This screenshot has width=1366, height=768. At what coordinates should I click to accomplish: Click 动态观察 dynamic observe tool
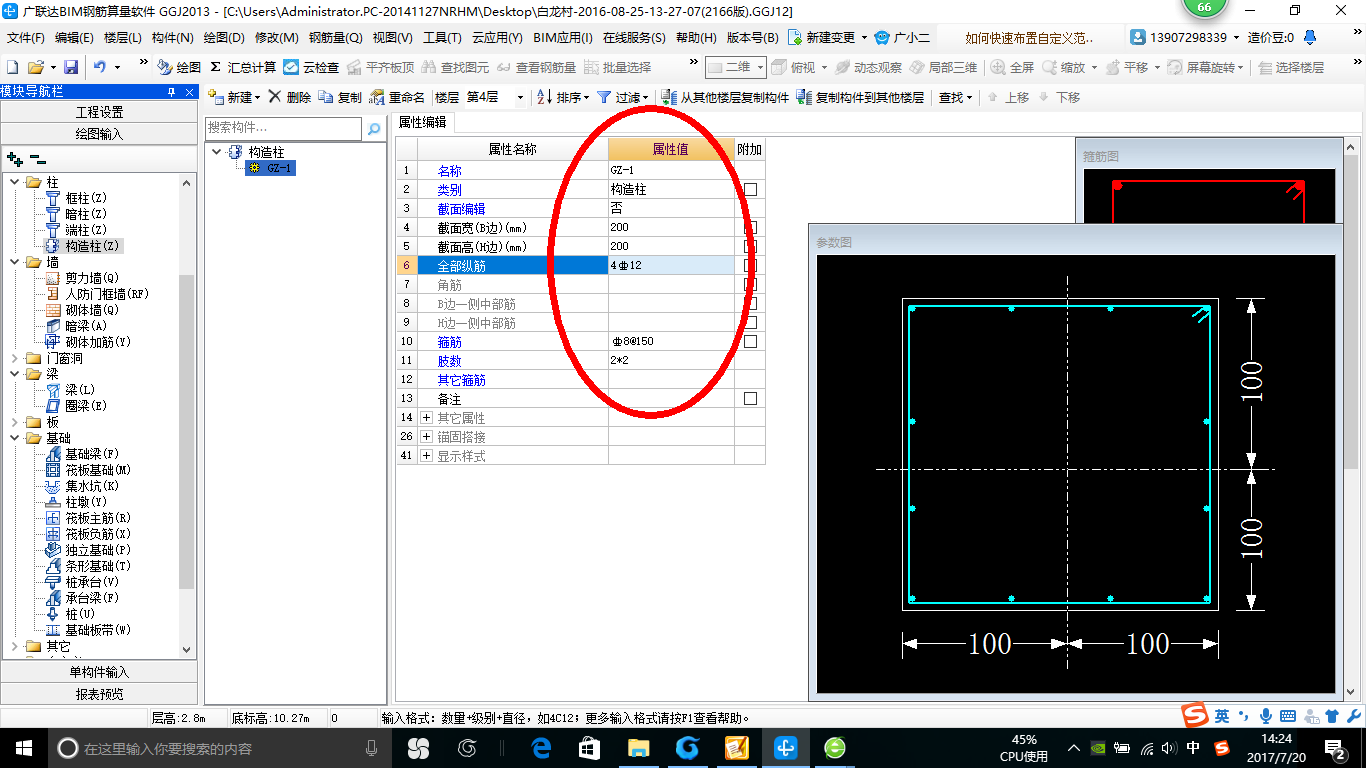tap(869, 67)
